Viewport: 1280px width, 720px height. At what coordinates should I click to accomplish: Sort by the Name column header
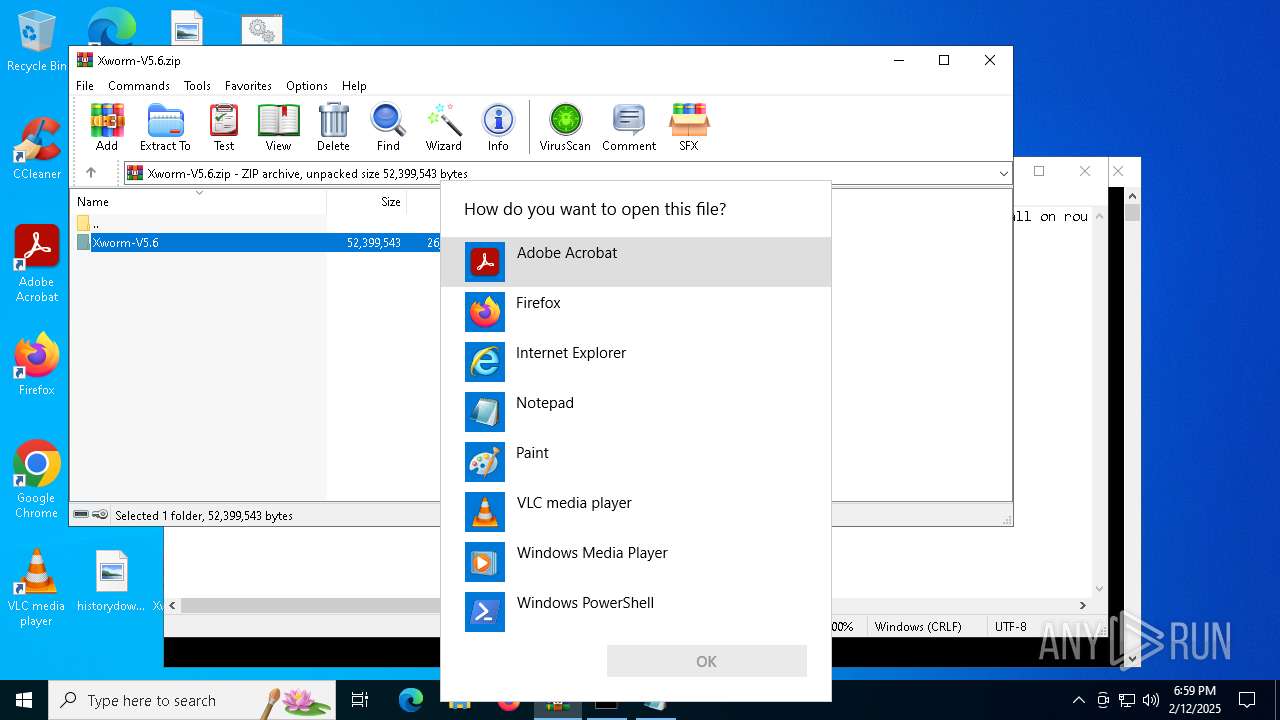tap(198, 201)
